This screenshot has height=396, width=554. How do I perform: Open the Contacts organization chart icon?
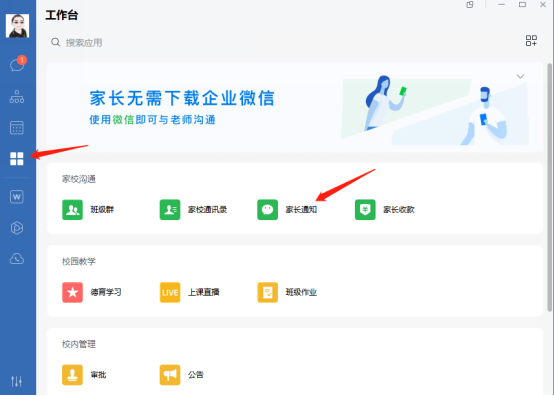tap(17, 96)
